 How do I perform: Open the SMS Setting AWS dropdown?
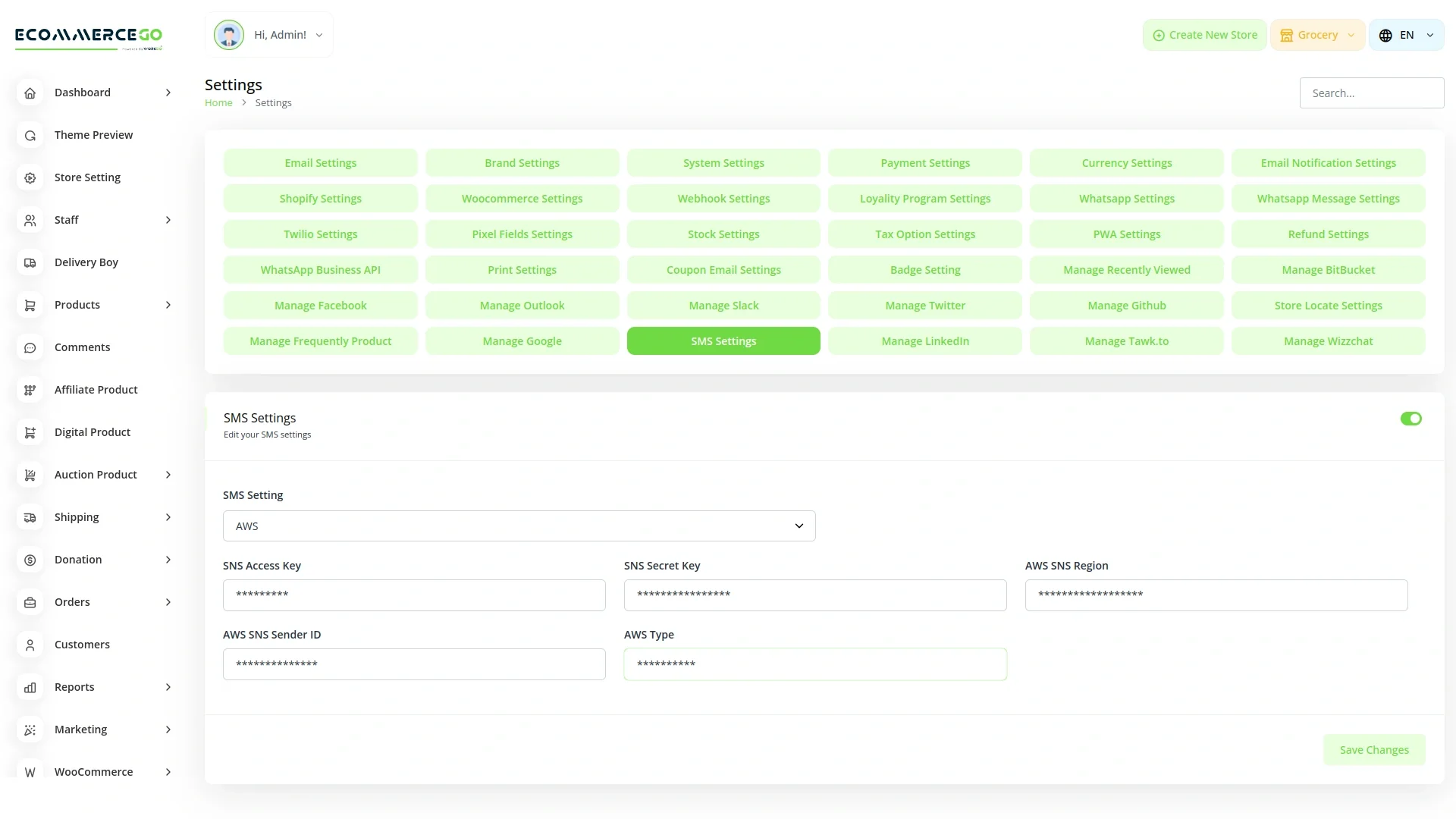pyautogui.click(x=519, y=526)
